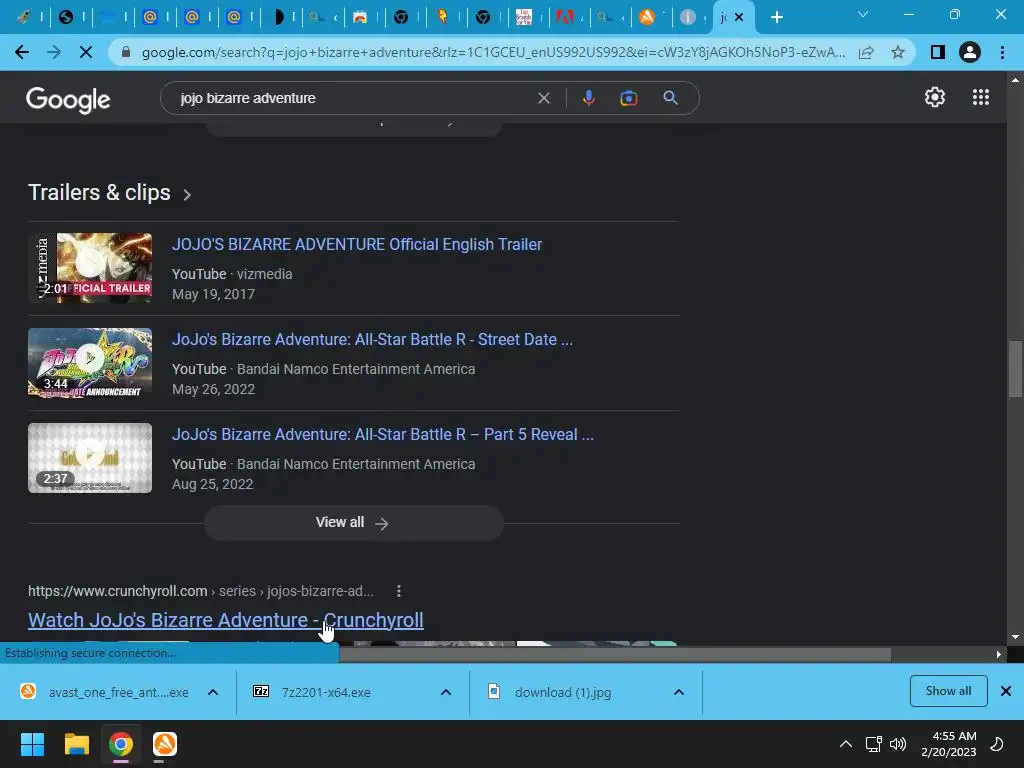Screen dimensions: 1024x768
Task: Click View all trailers button
Action: click(x=353, y=522)
